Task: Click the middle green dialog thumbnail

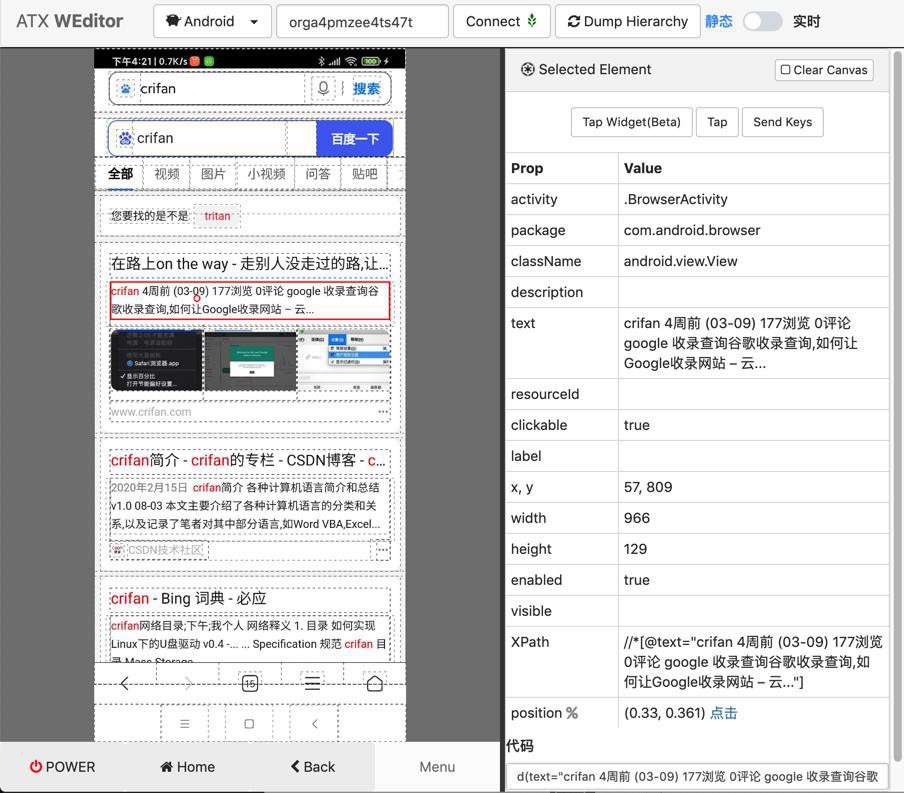Action: tap(251, 361)
